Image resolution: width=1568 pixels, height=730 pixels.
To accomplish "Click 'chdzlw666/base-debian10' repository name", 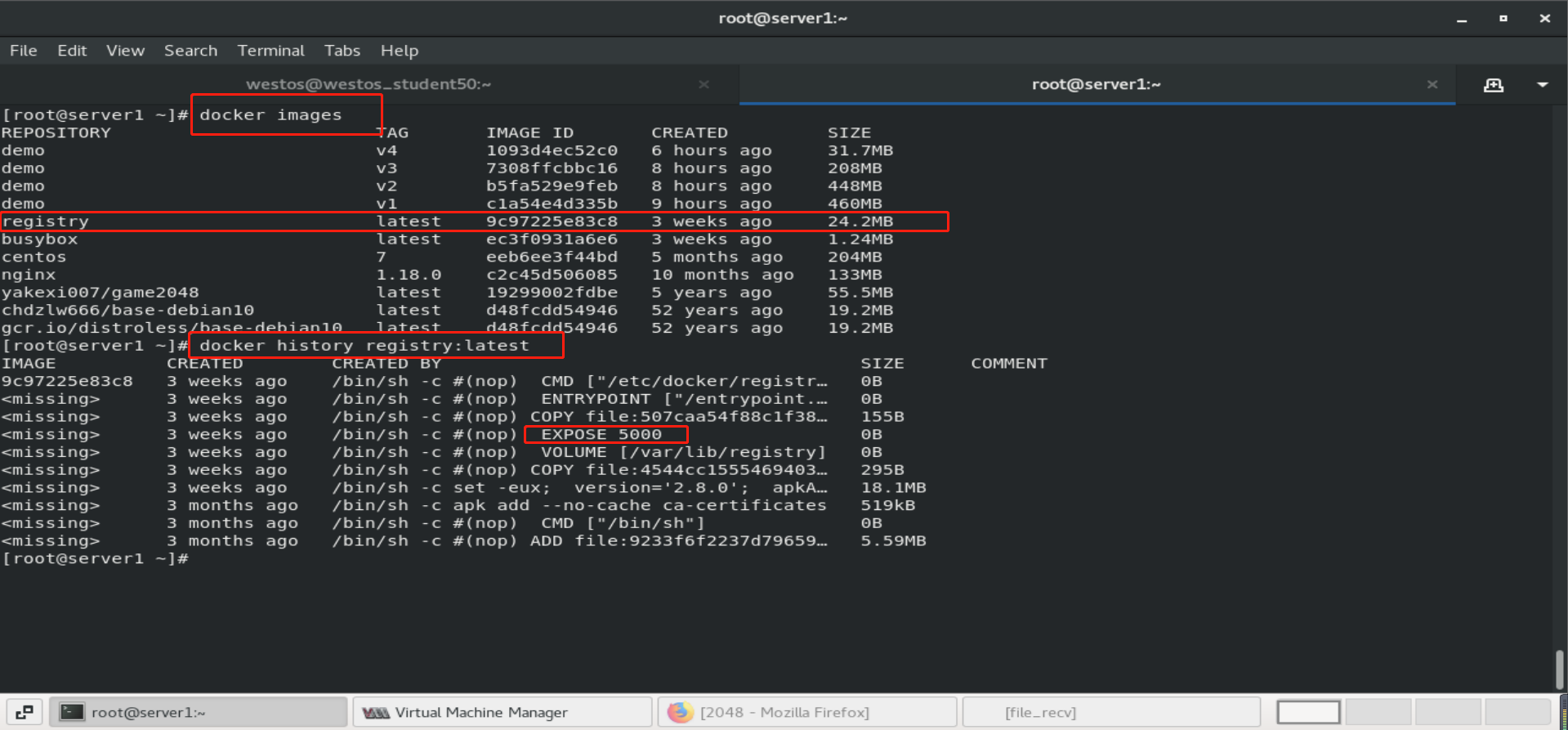I will 127,311.
